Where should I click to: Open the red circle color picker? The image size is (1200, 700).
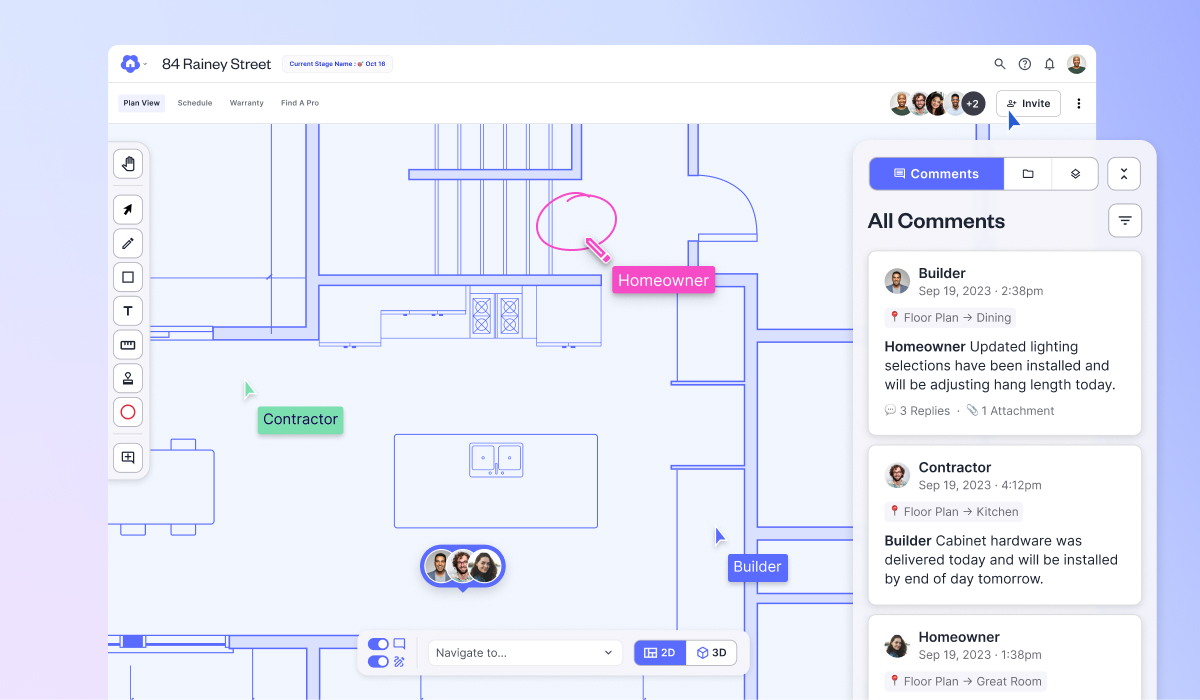[128, 412]
